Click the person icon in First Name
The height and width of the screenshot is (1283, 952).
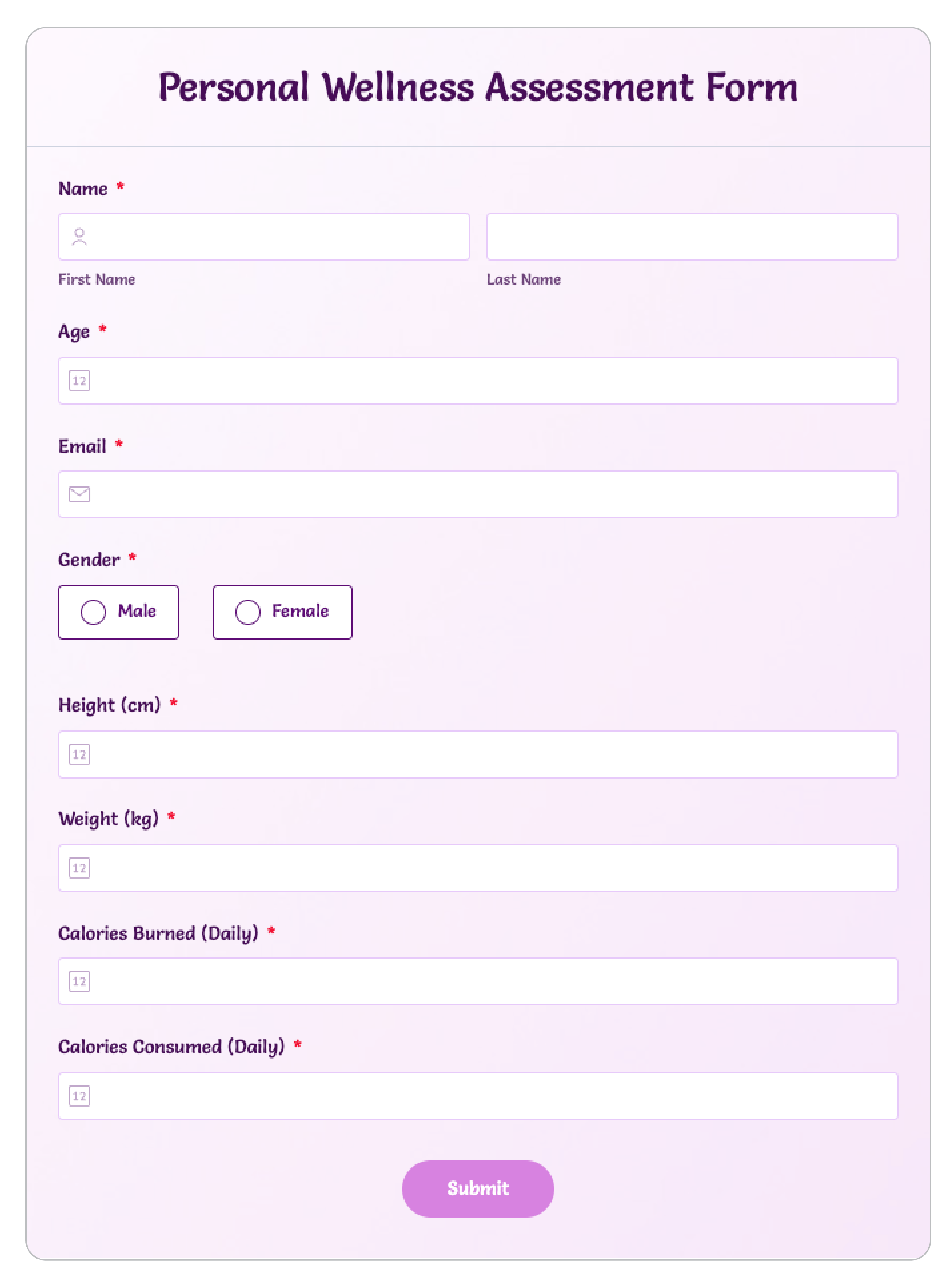coord(79,237)
